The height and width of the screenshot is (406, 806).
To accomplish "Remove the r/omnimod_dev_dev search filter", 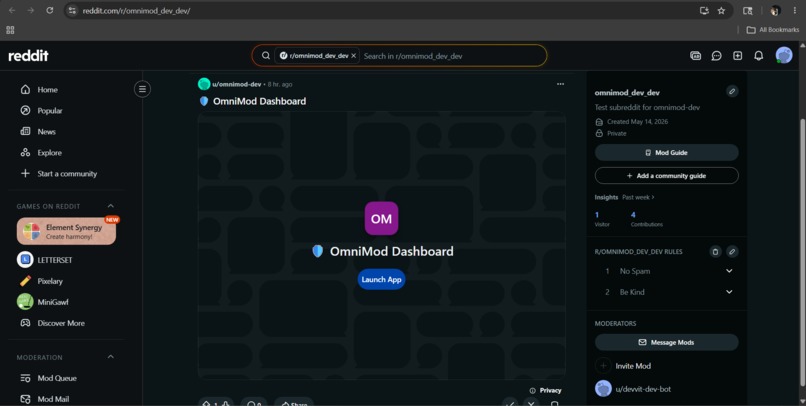I will point(354,56).
